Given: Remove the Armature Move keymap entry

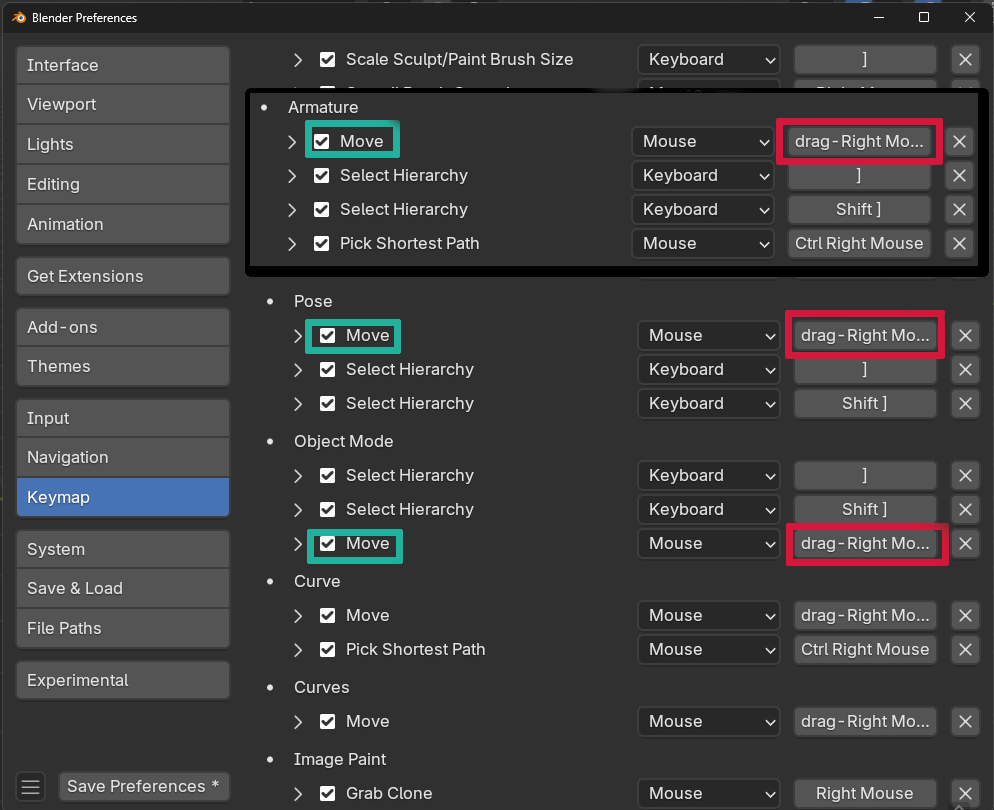Looking at the screenshot, I should click(959, 141).
